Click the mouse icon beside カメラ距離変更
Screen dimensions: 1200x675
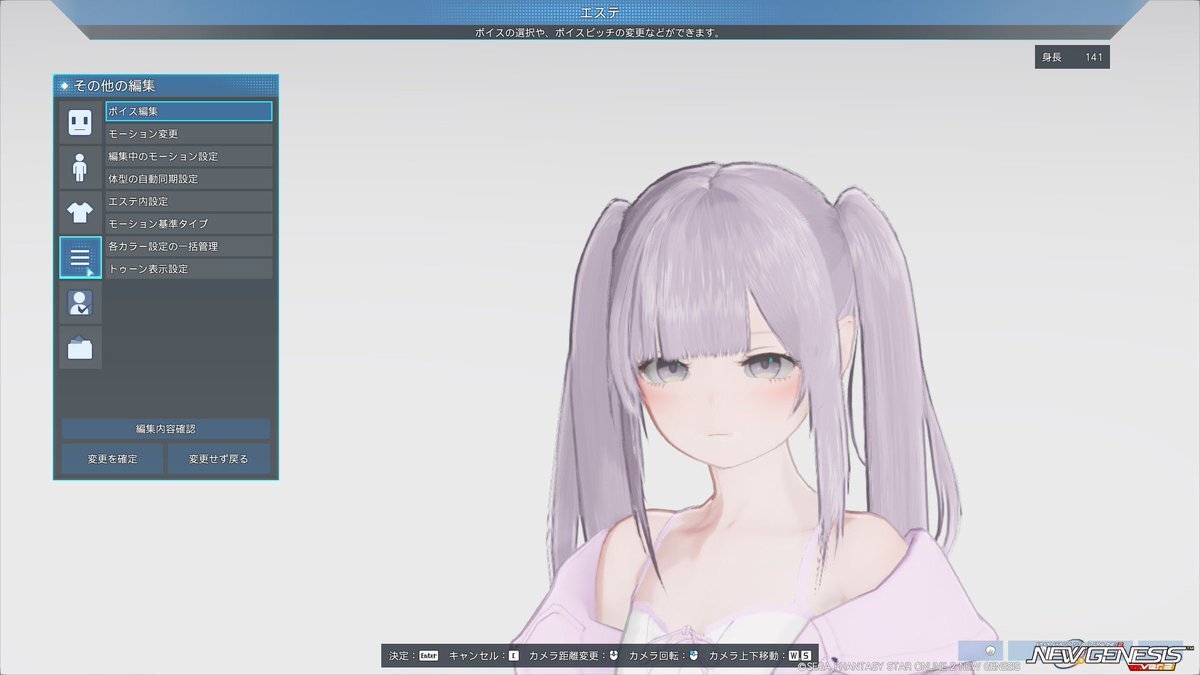[614, 656]
